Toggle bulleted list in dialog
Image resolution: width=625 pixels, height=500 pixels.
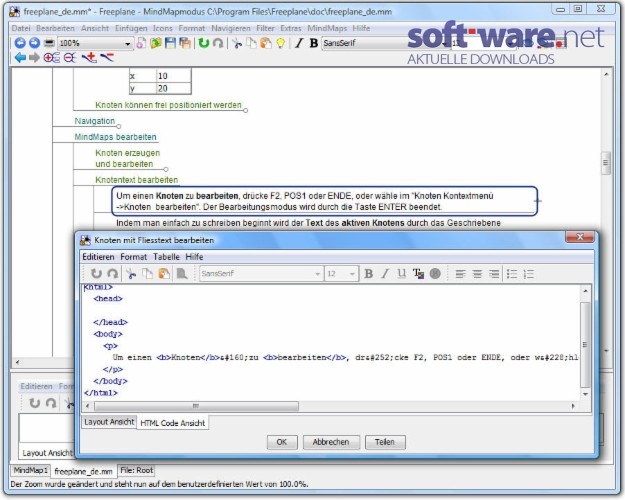pyautogui.click(x=512, y=274)
